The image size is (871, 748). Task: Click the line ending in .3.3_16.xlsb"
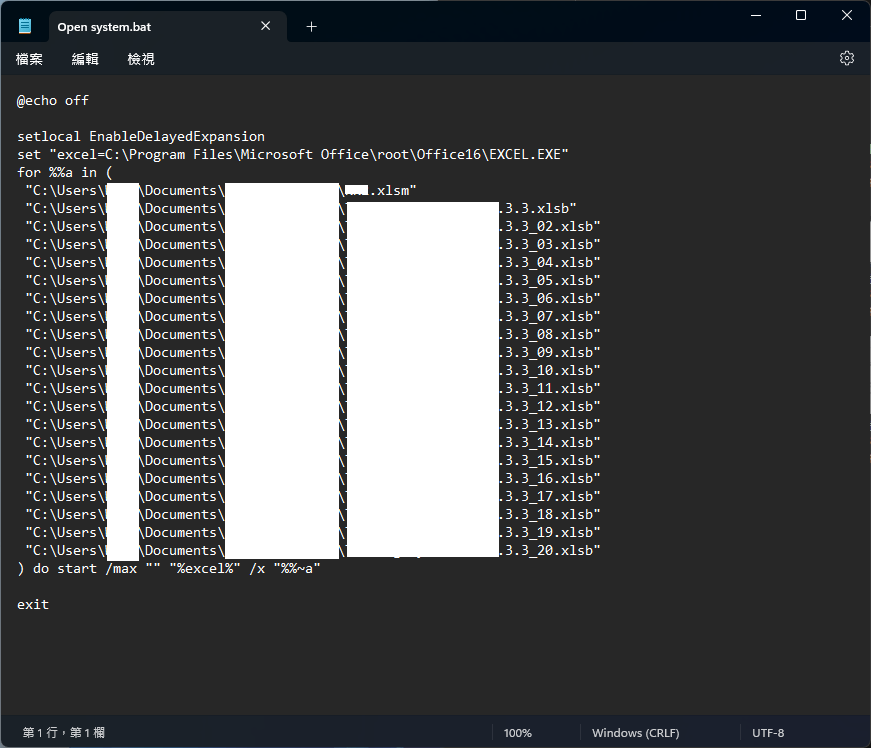(x=313, y=479)
